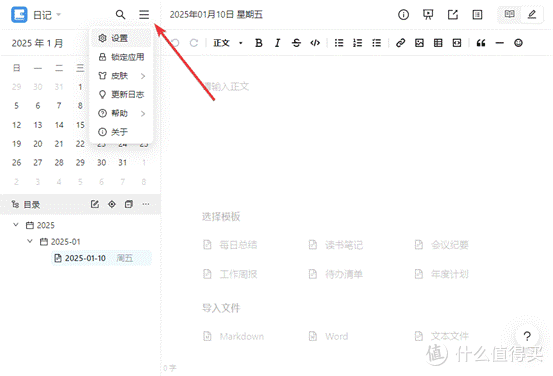Click the redo arrow icon
This screenshot has width=553, height=376.
pyautogui.click(x=194, y=43)
